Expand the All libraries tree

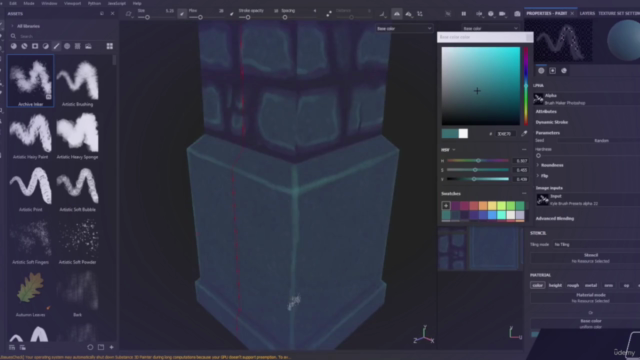(12, 26)
